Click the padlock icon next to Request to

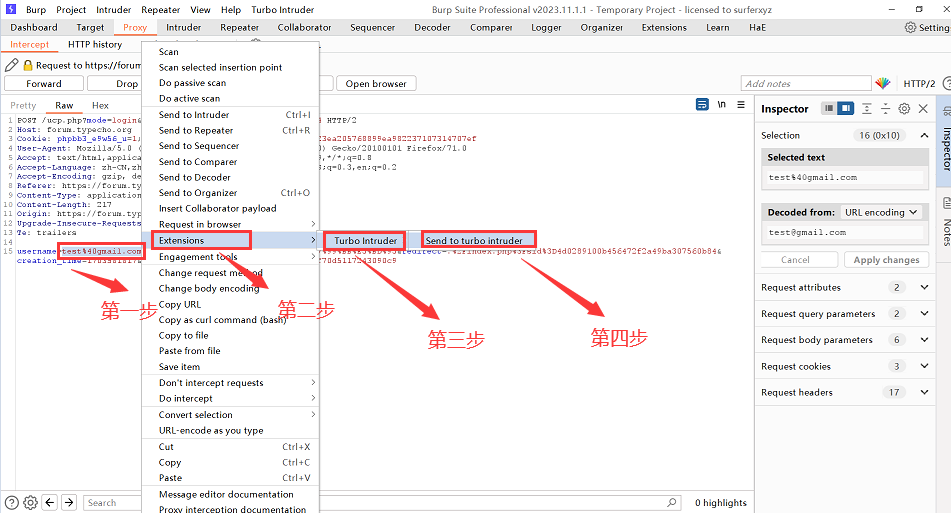pyautogui.click(x=28, y=65)
